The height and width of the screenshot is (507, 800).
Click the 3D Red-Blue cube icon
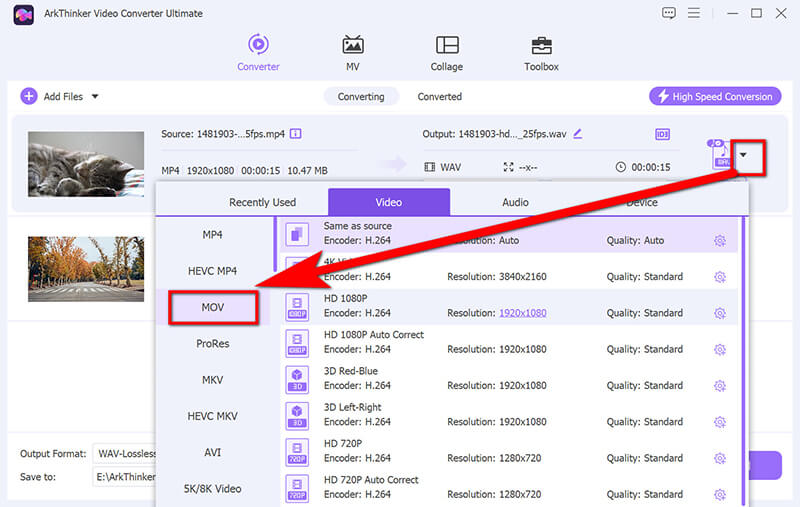(297, 379)
